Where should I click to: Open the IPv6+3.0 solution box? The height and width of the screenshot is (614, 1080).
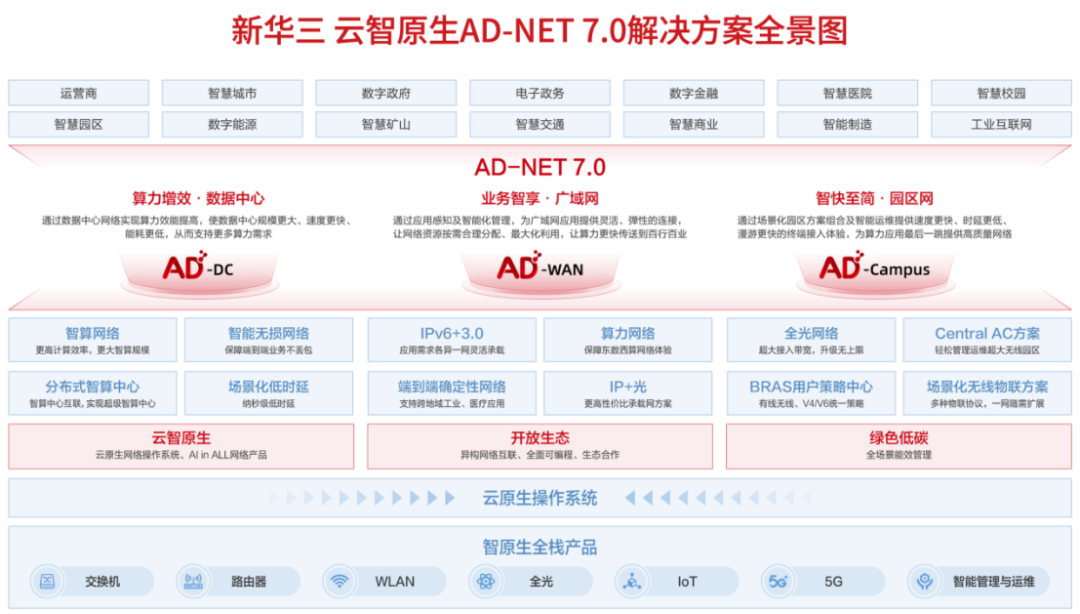click(452, 340)
